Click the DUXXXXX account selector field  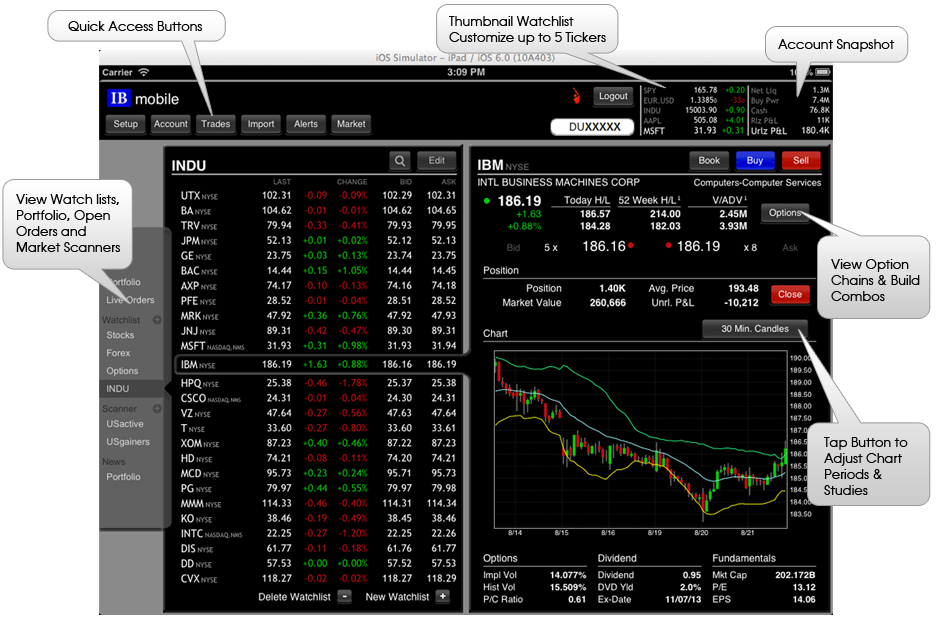pyautogui.click(x=593, y=127)
